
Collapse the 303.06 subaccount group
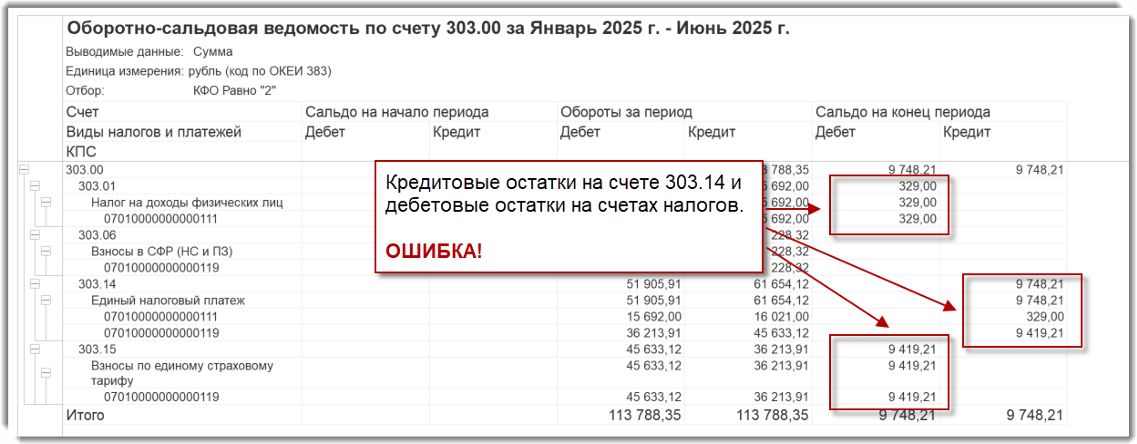(x=34, y=235)
